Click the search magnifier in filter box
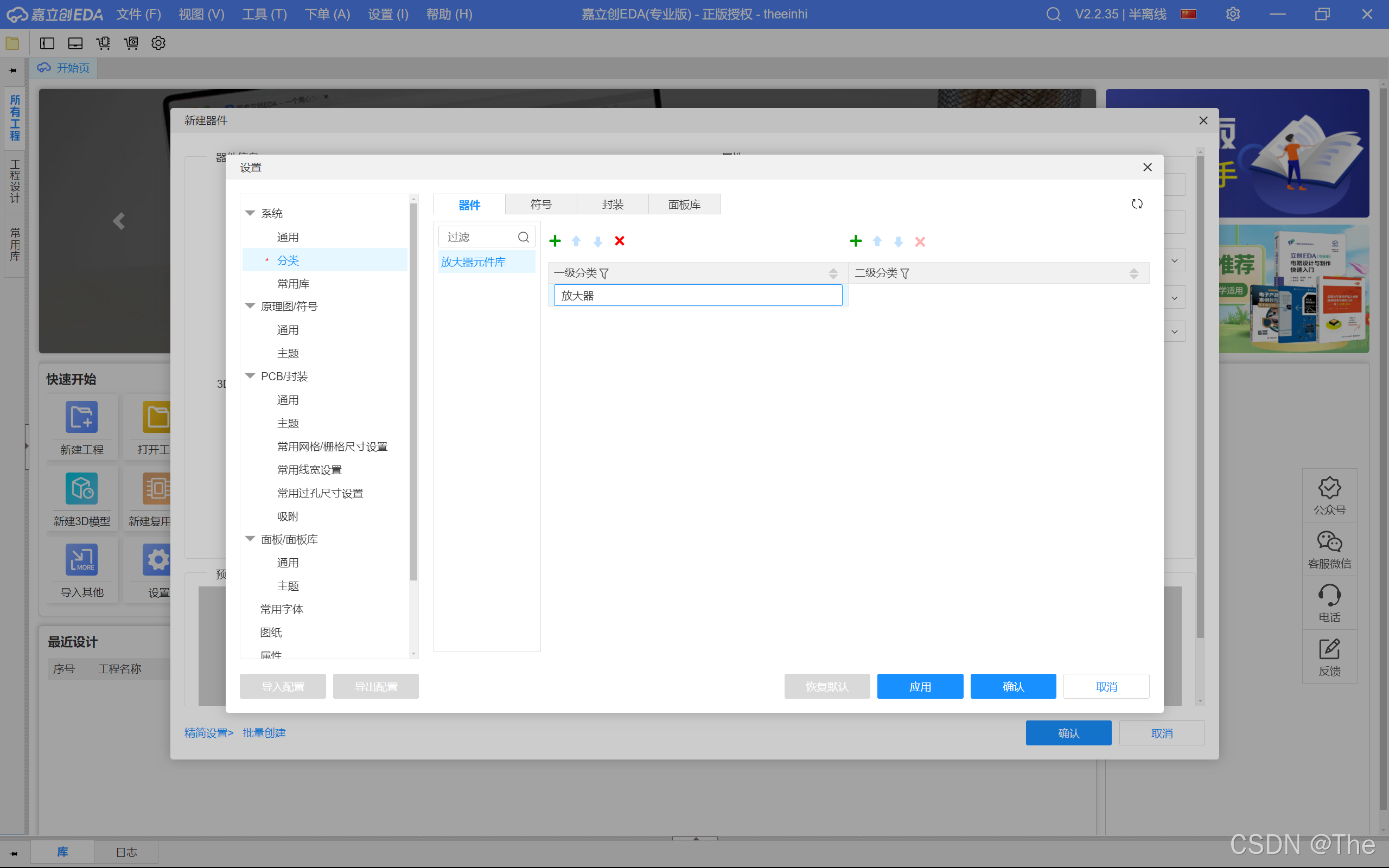Image resolution: width=1389 pixels, height=868 pixels. tap(524, 237)
